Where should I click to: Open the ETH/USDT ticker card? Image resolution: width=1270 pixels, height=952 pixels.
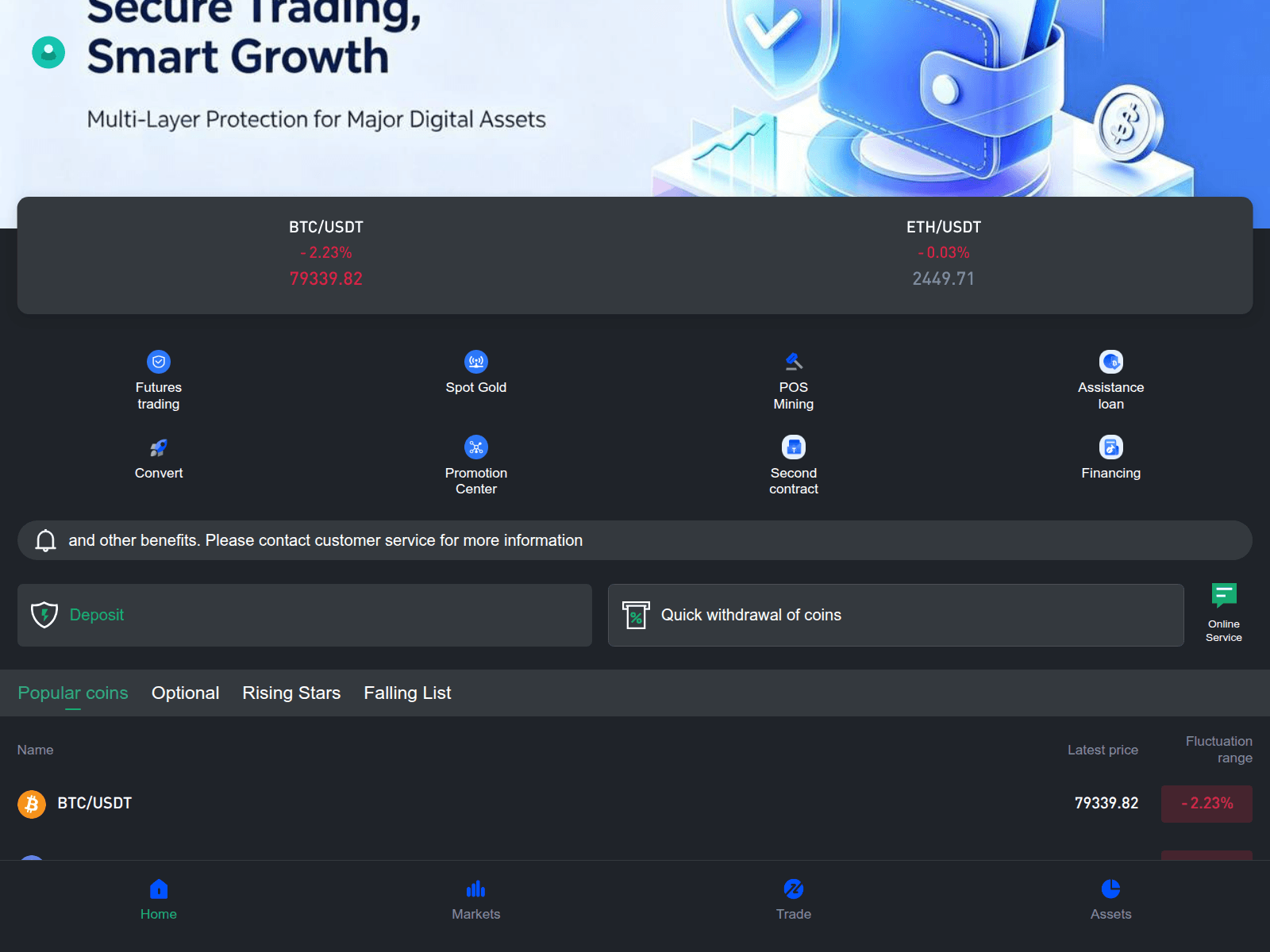click(x=944, y=254)
